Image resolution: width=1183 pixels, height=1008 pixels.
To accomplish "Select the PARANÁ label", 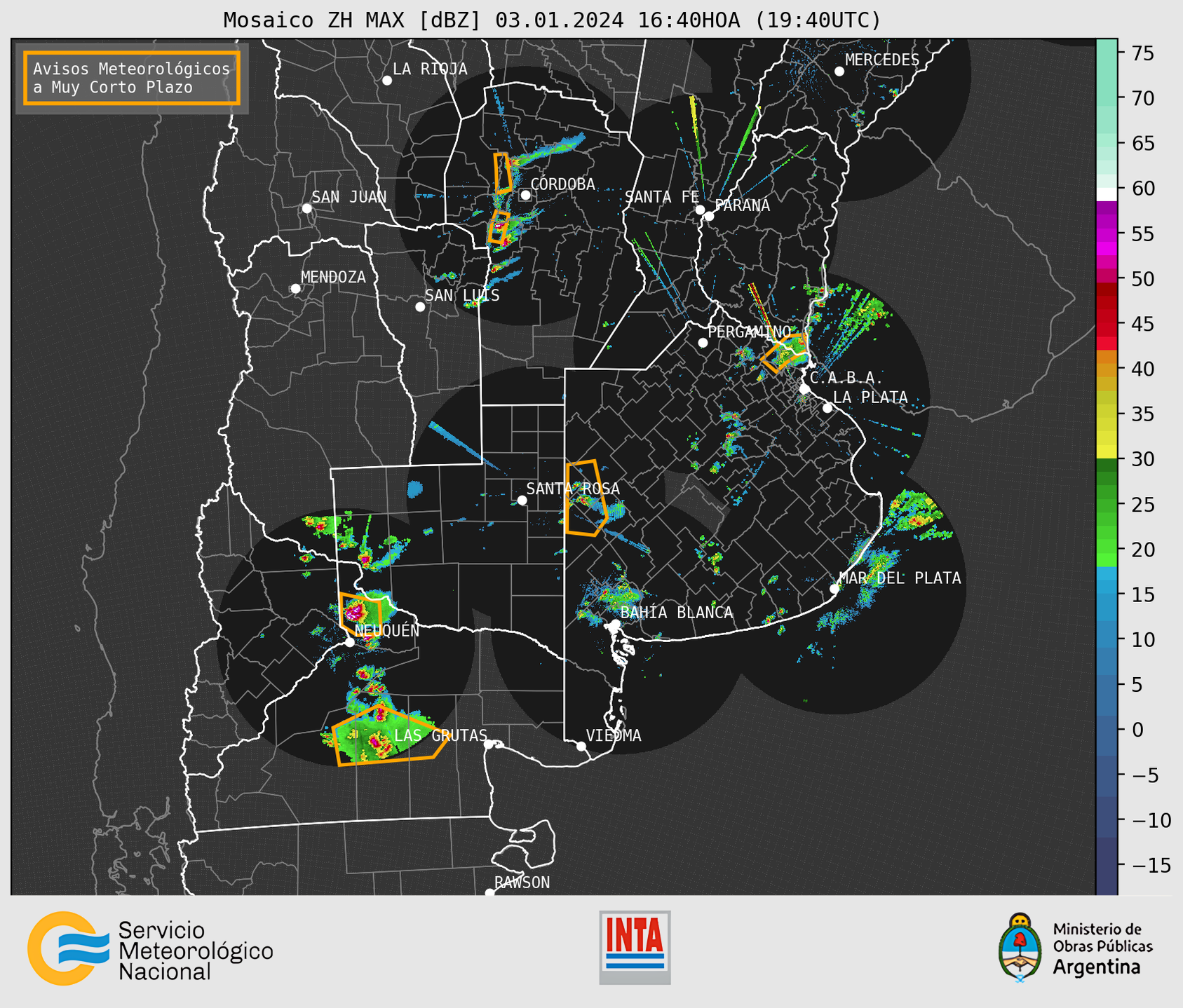I will pos(742,205).
